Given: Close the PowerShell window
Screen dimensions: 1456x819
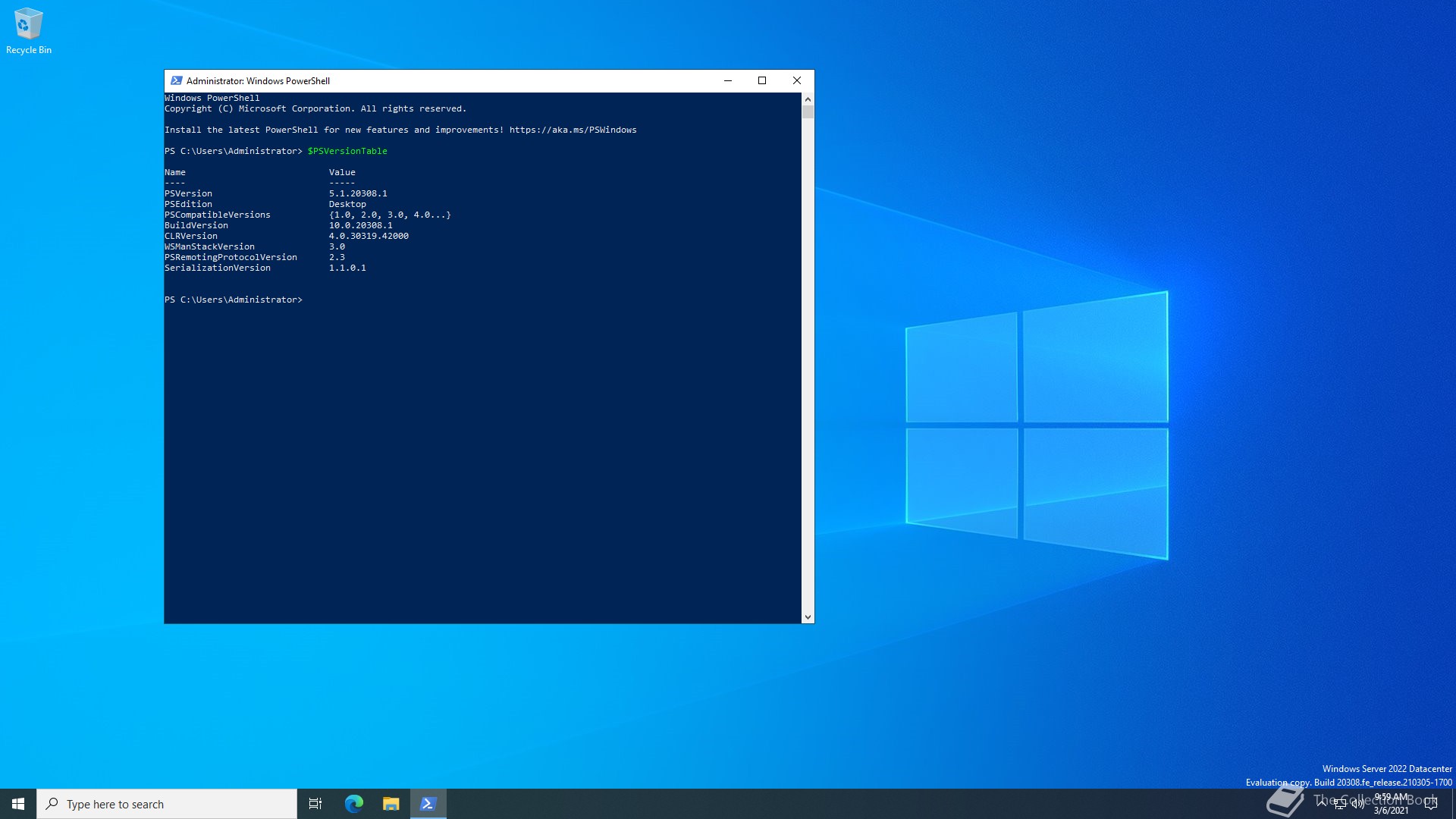Looking at the screenshot, I should click(797, 80).
